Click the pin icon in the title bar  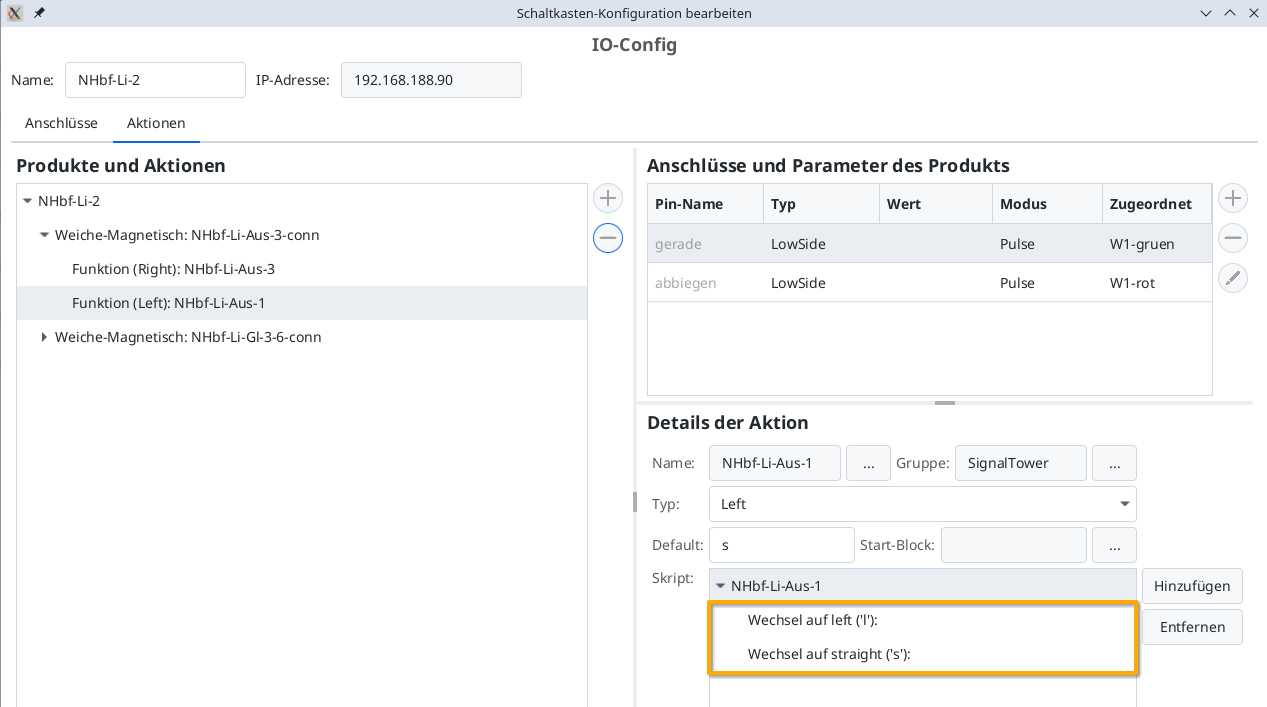click(40, 13)
